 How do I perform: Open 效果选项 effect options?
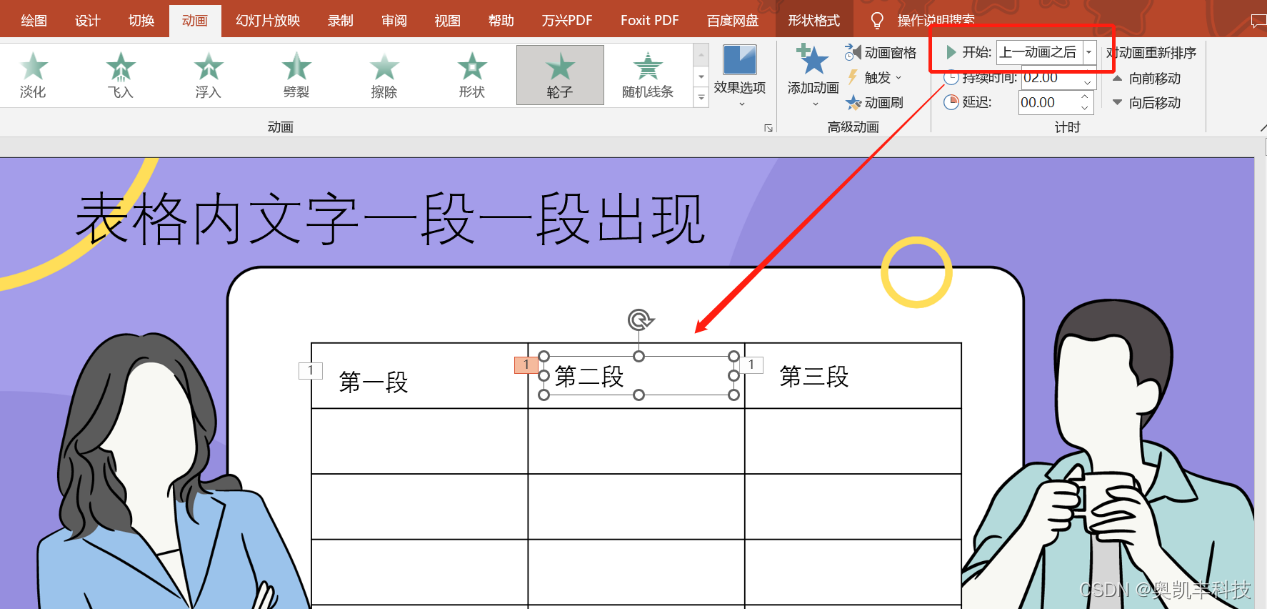click(x=740, y=77)
